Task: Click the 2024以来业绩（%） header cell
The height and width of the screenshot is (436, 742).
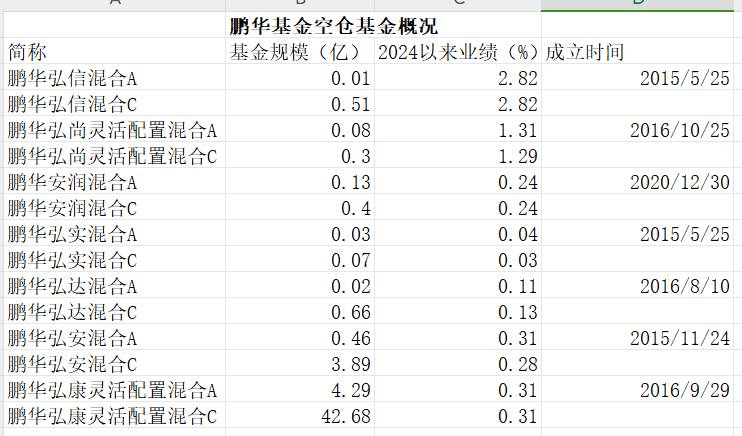Action: (x=458, y=52)
